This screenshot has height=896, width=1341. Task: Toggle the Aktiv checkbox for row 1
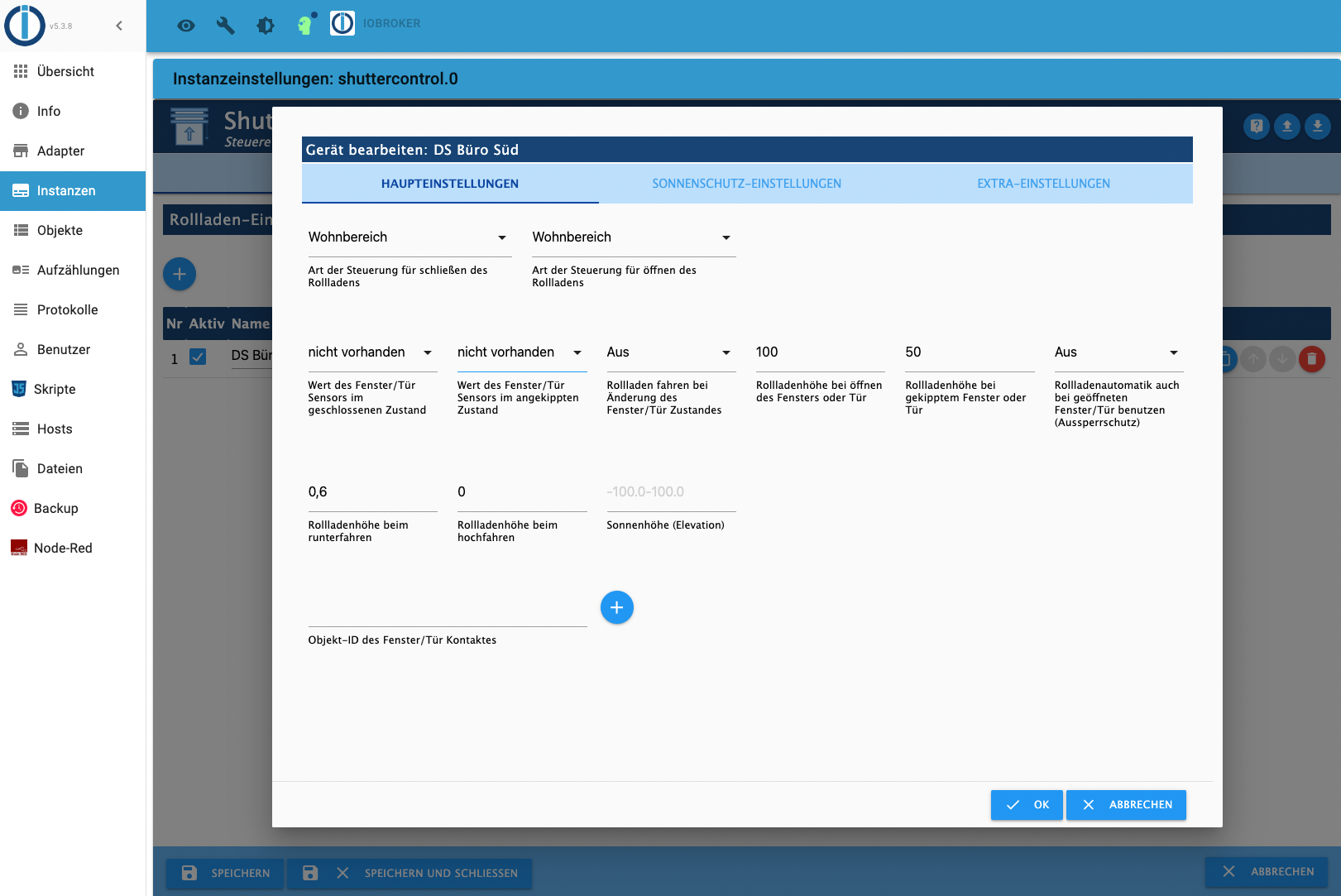click(198, 357)
